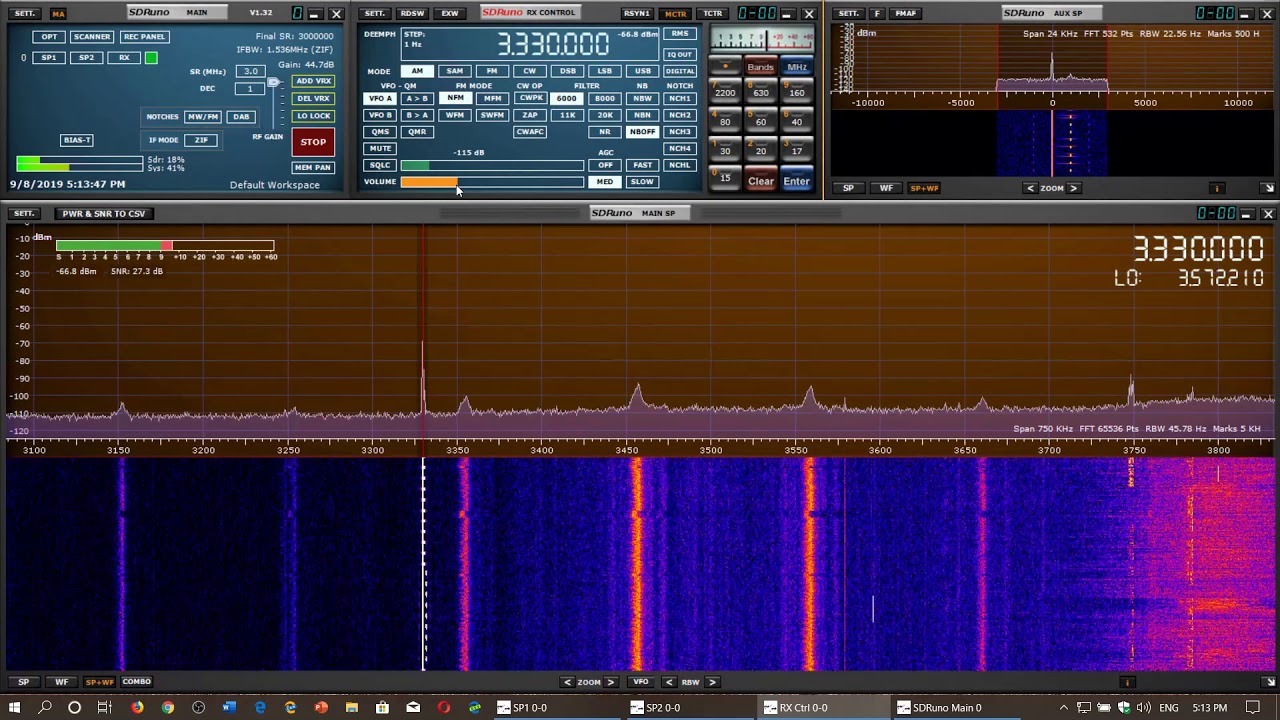Viewport: 1280px width, 720px height.
Task: Click the S-meter gauge
Action: 764,39
